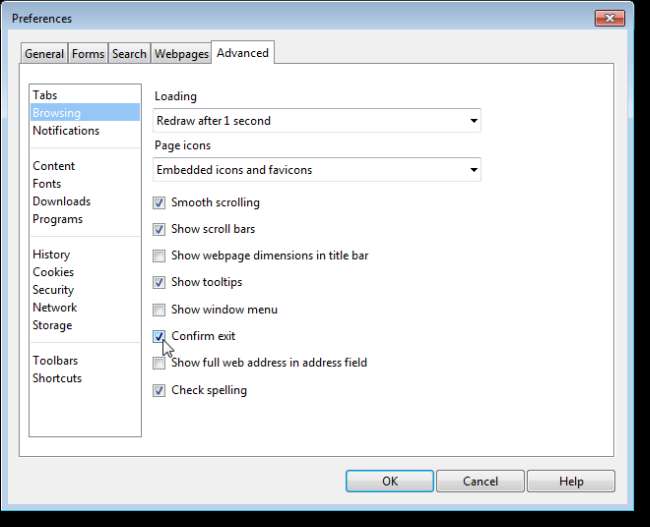Open the Loading redraw dropdown

click(317, 121)
